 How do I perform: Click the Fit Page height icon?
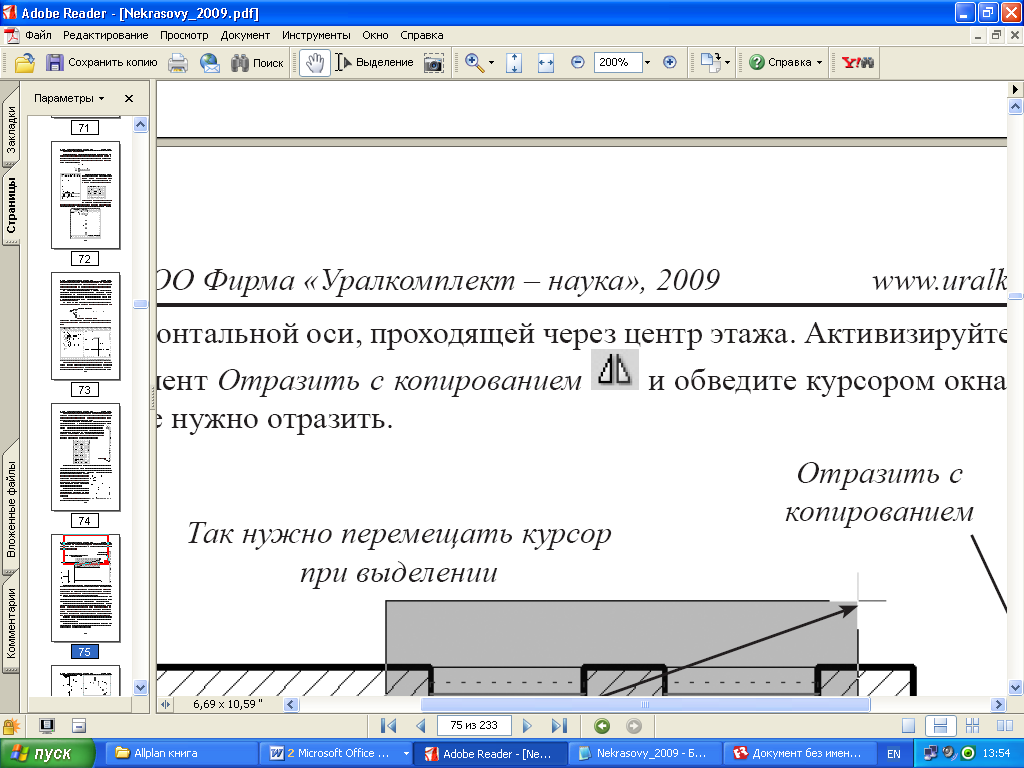pos(514,63)
